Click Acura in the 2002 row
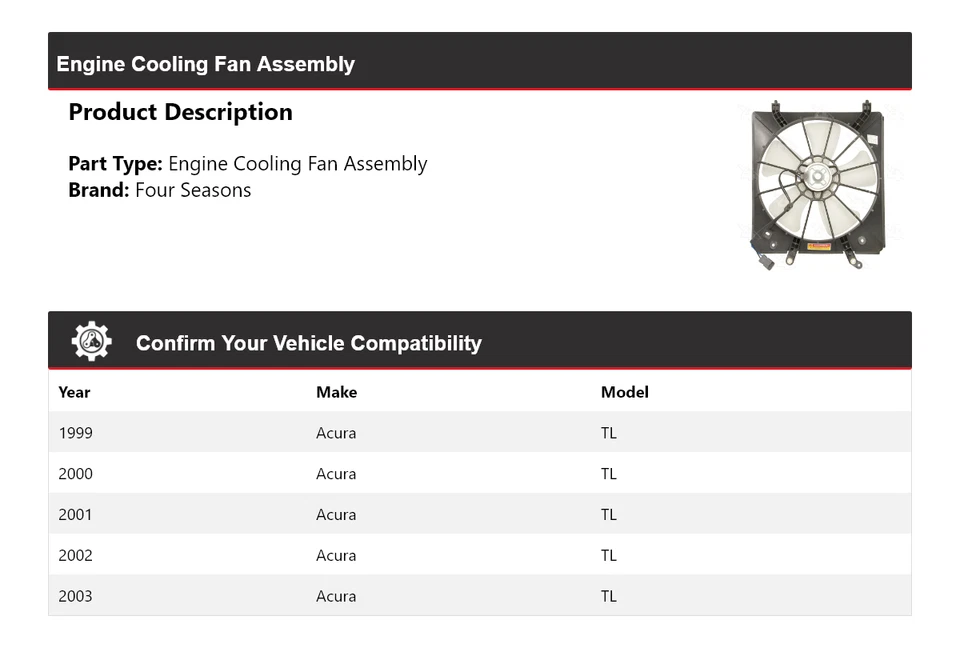This screenshot has width=960, height=648. coord(336,556)
